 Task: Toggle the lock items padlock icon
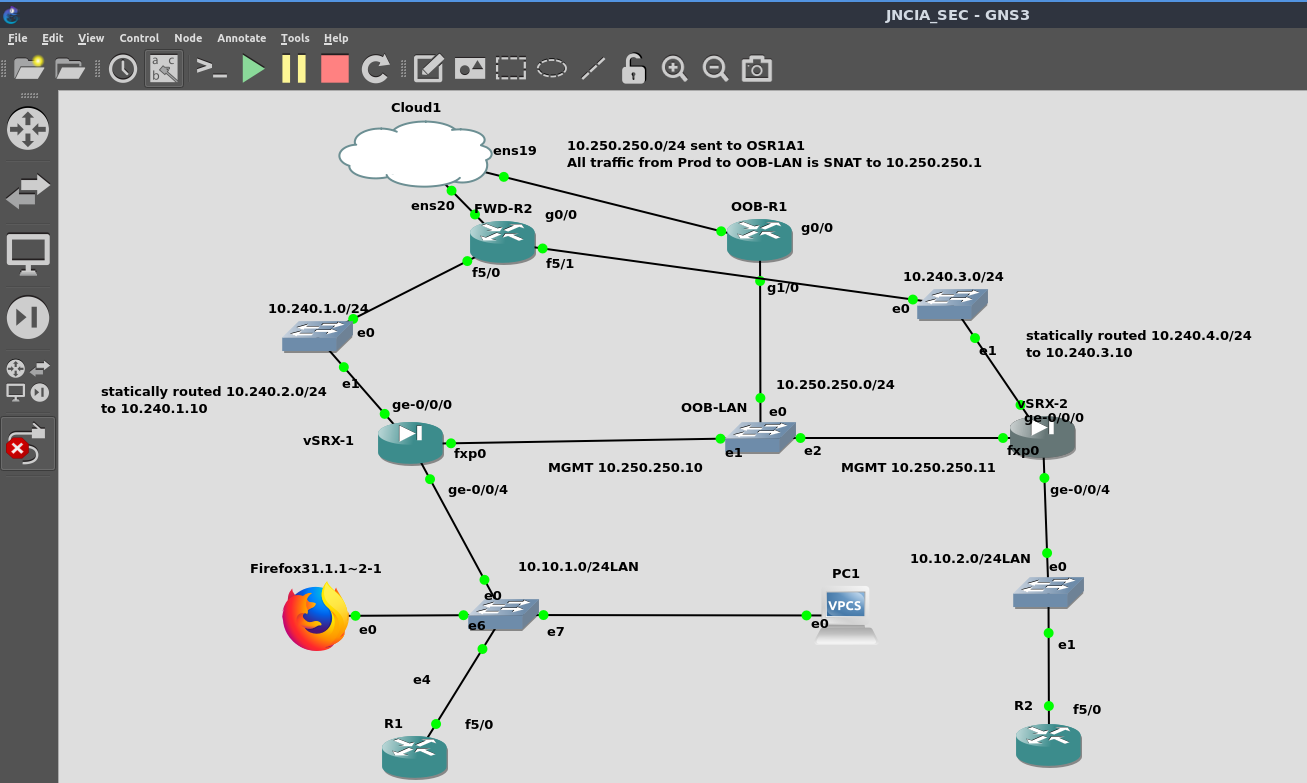[x=633, y=69]
